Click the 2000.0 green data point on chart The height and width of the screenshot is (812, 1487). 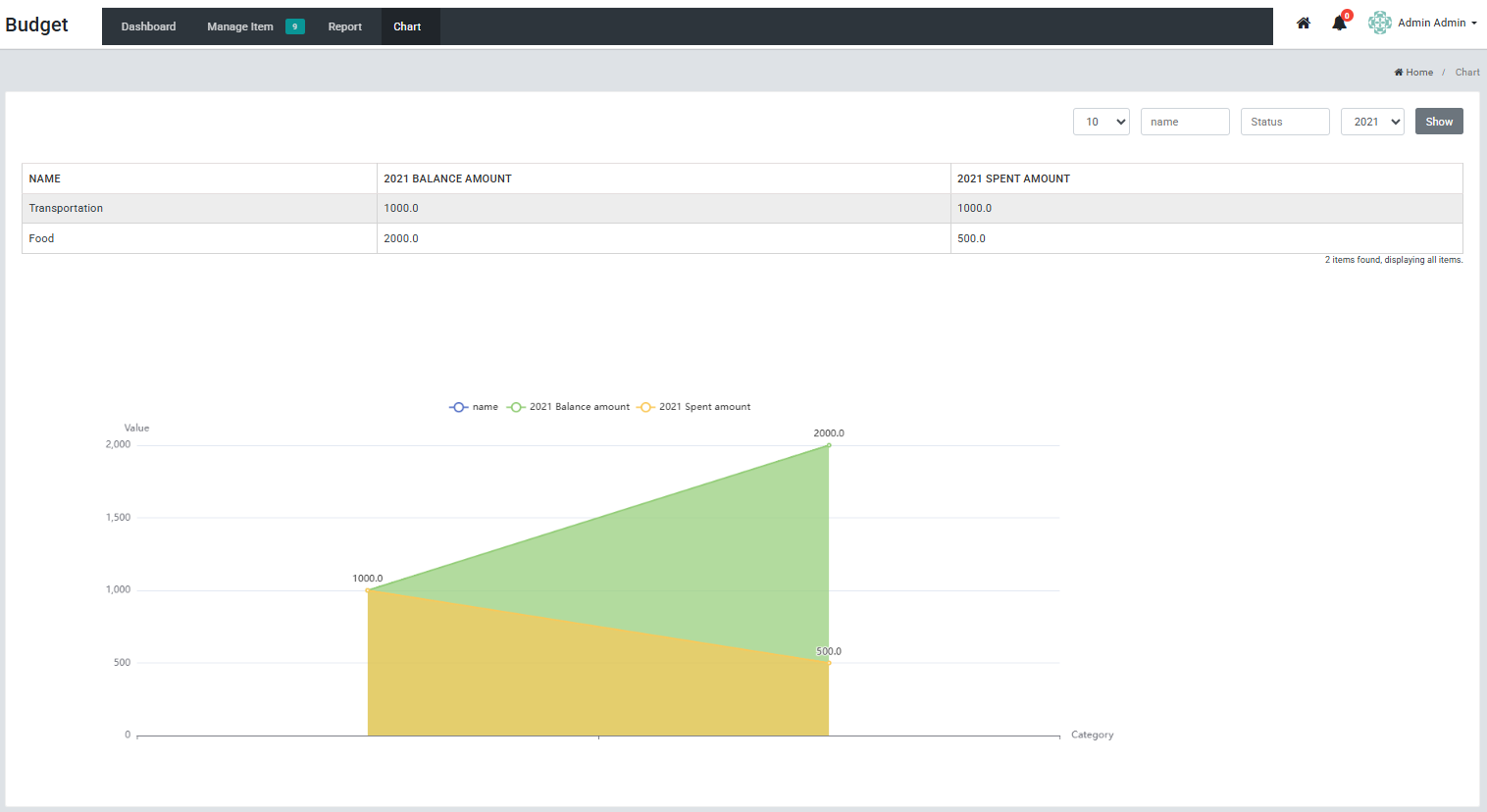(829, 445)
